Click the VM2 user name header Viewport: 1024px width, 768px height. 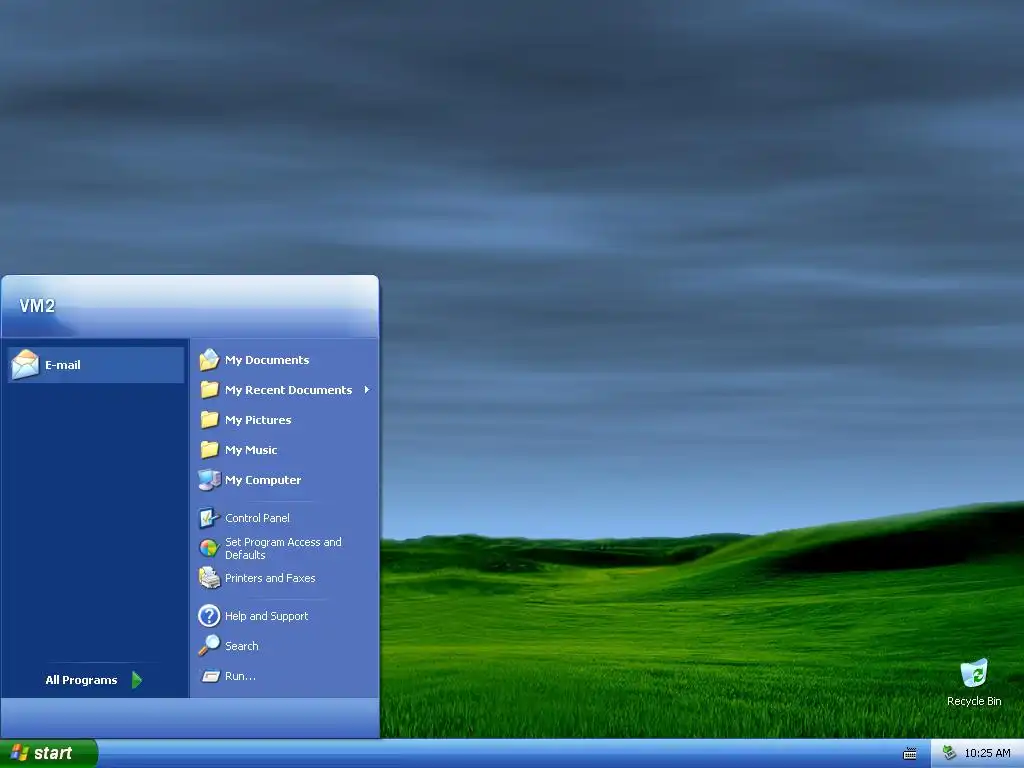pyautogui.click(x=37, y=306)
